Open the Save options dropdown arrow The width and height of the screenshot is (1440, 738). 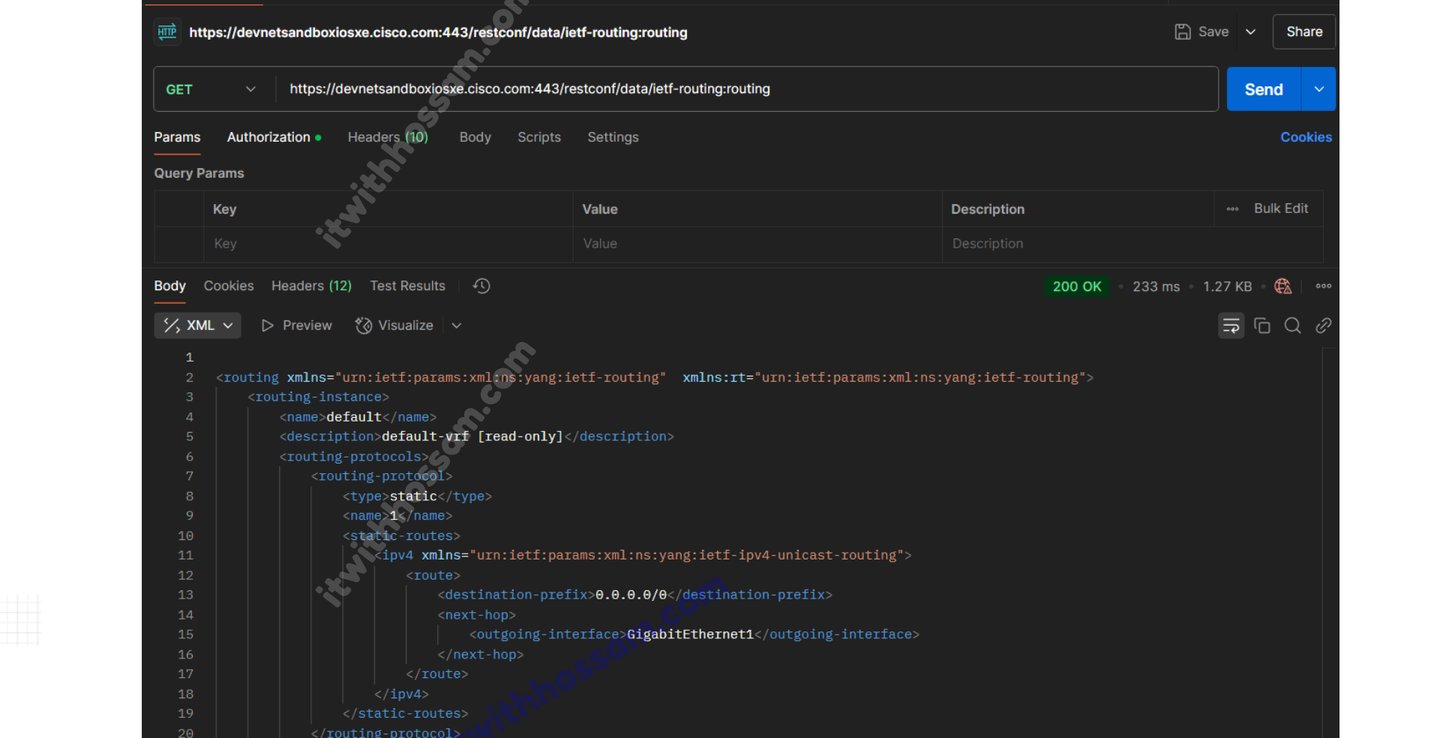coord(1250,32)
